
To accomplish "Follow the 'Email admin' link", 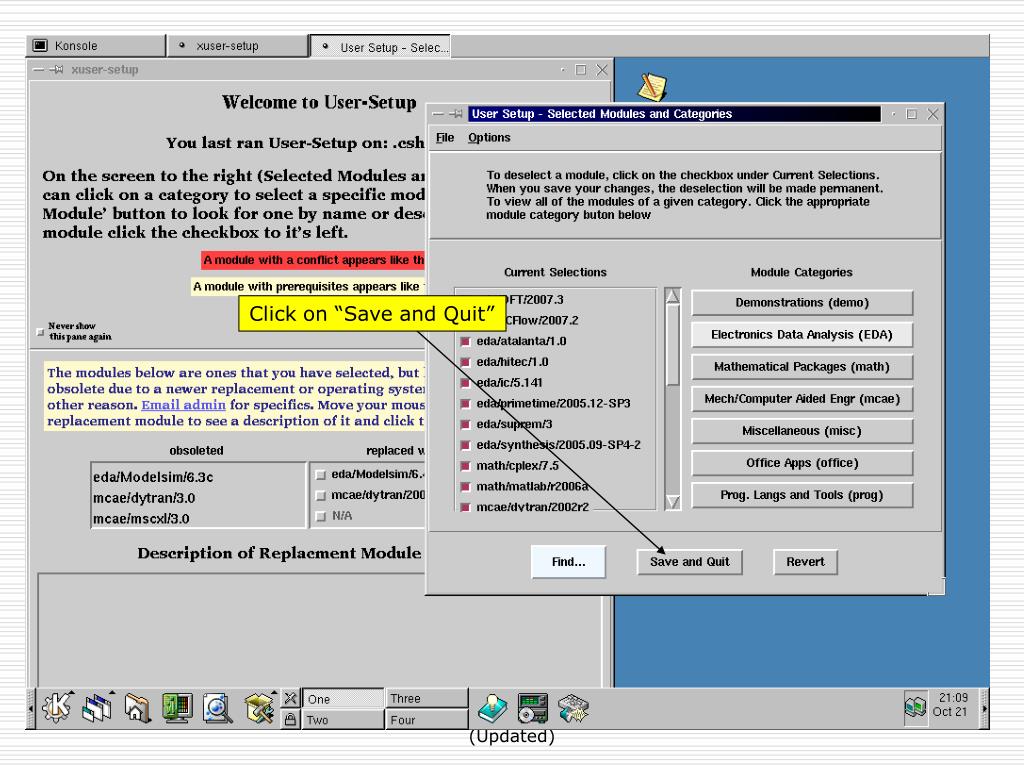I will [184, 405].
